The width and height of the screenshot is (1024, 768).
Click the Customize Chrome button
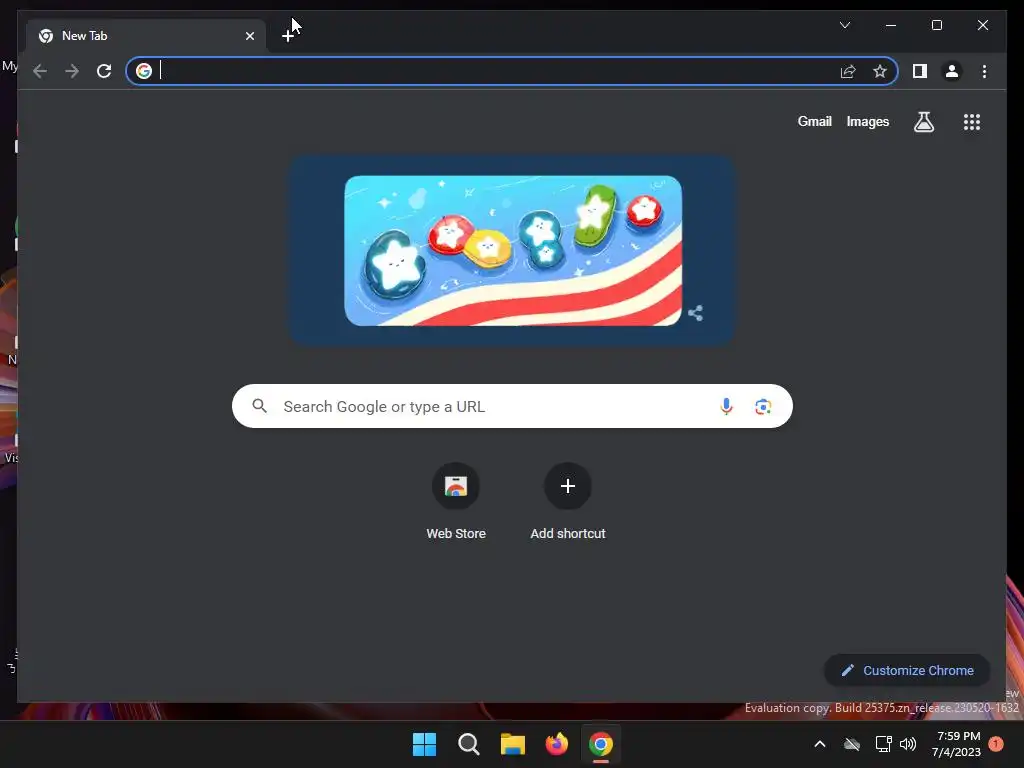click(x=907, y=671)
